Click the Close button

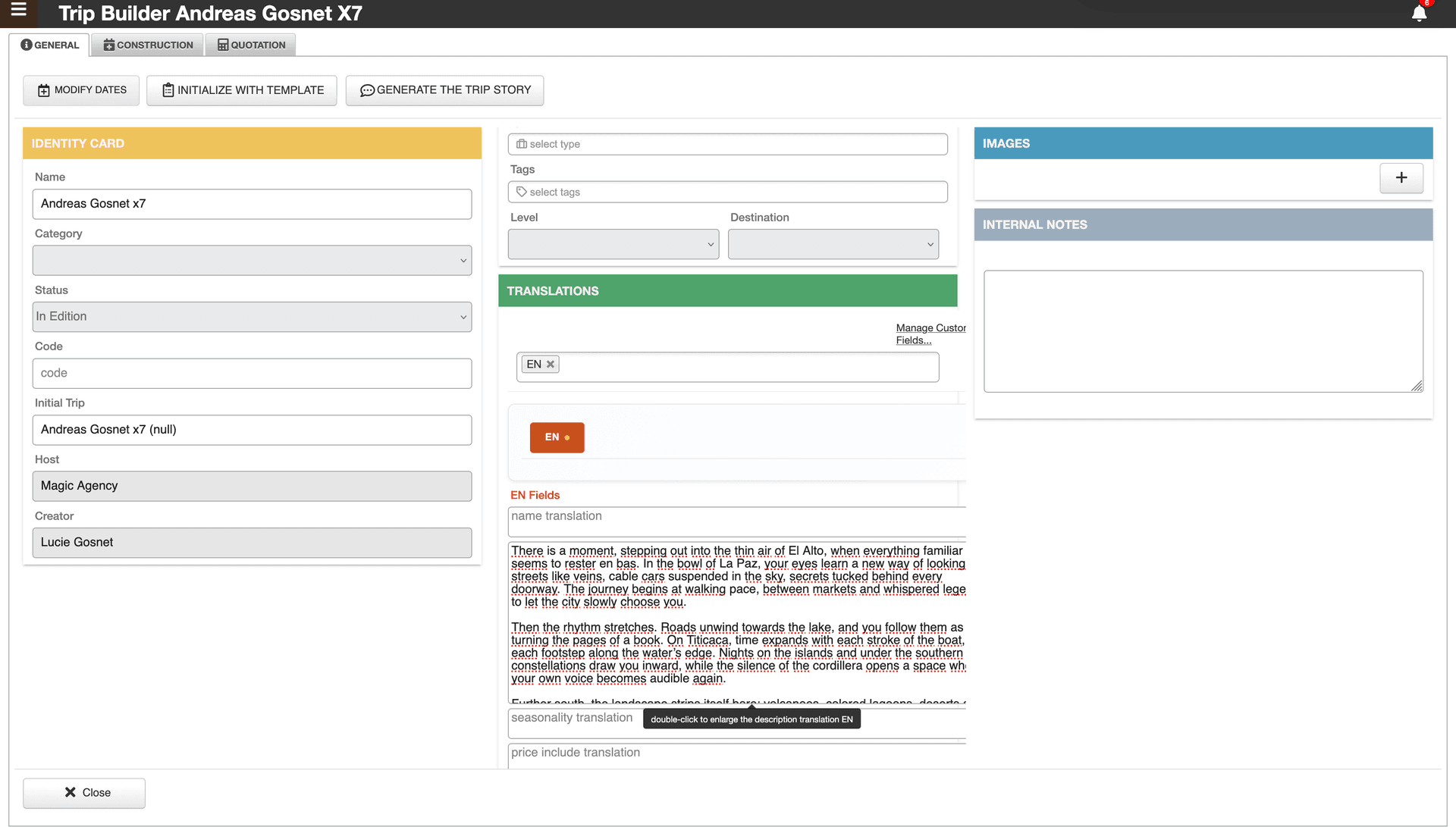(x=84, y=793)
